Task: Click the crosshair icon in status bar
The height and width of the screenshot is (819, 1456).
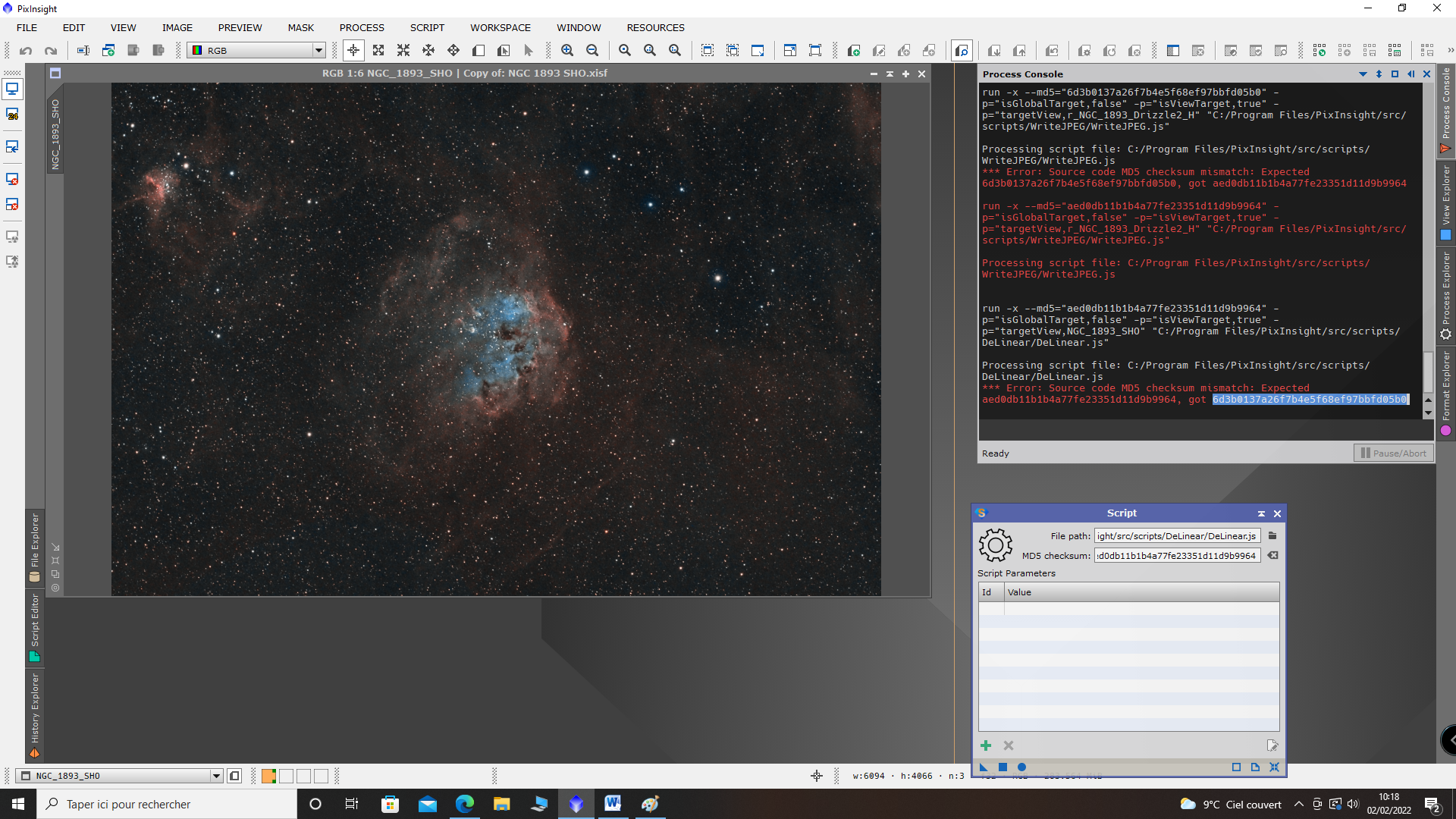Action: 817,776
